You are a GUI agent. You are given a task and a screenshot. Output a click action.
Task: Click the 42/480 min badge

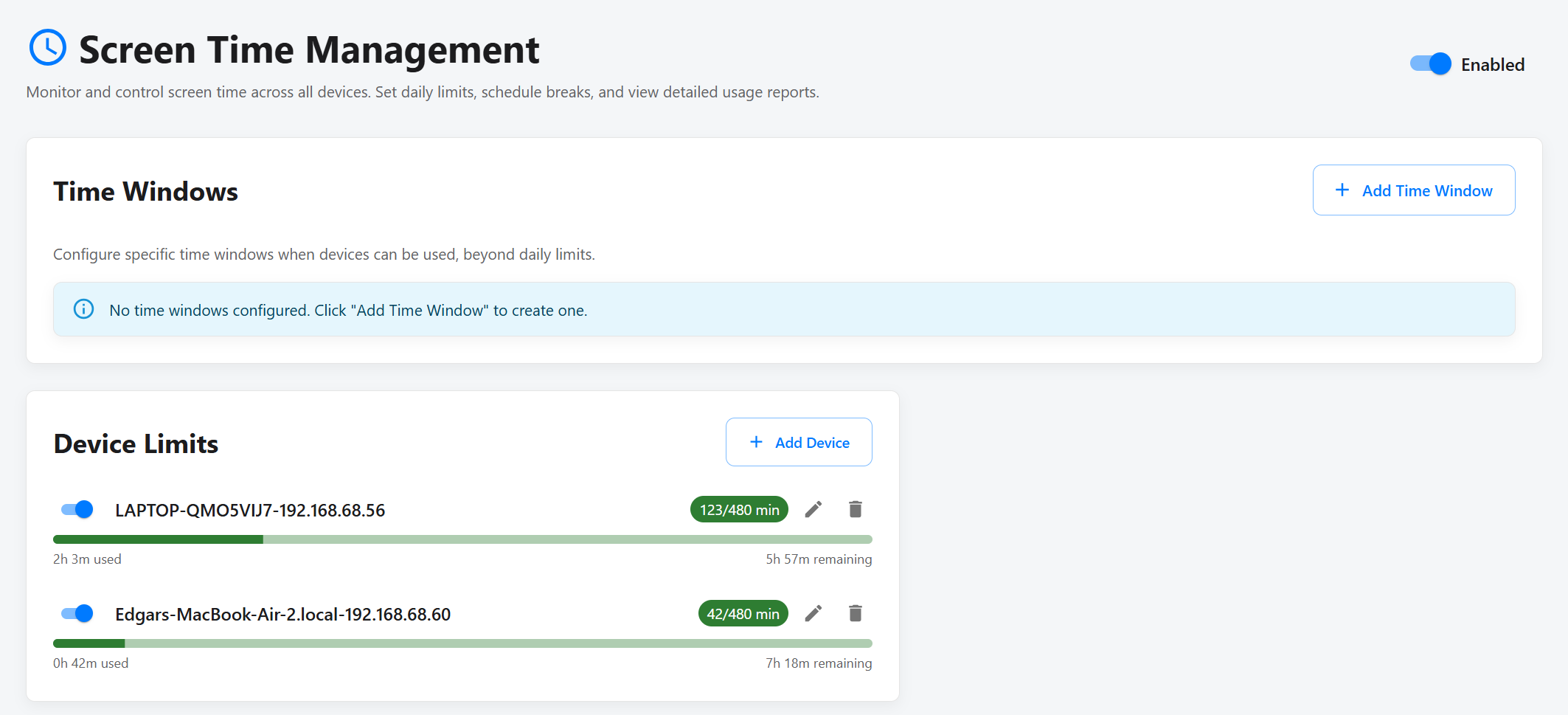(x=742, y=613)
